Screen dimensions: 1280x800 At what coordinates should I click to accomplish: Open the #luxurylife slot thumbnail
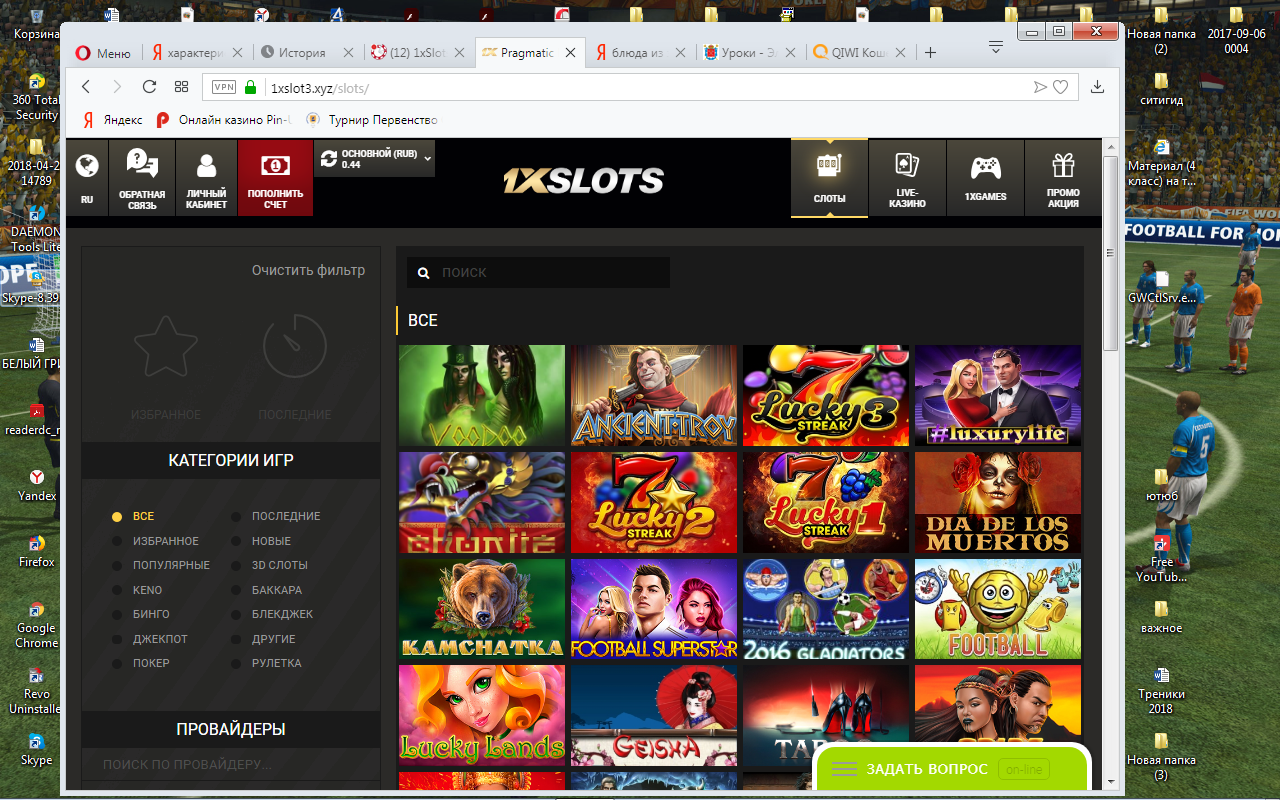[998, 395]
